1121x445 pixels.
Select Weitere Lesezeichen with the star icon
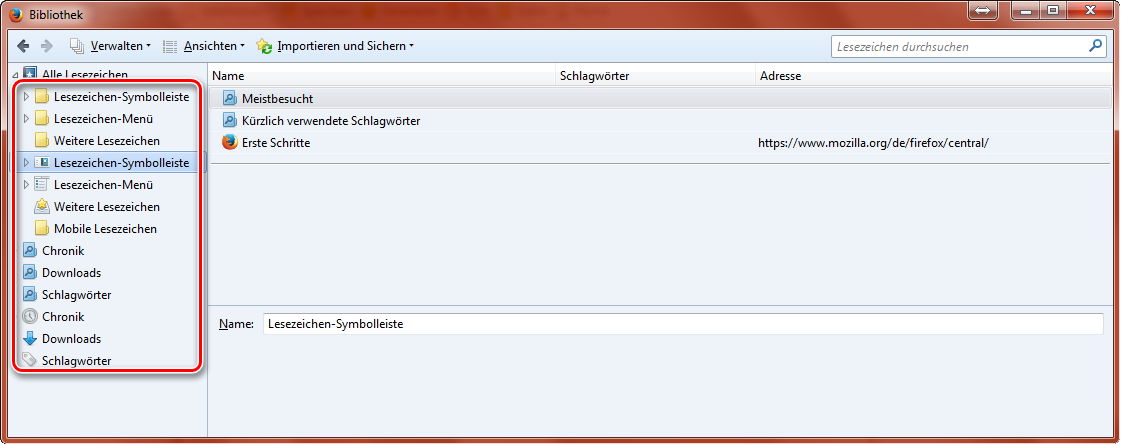click(x=106, y=207)
